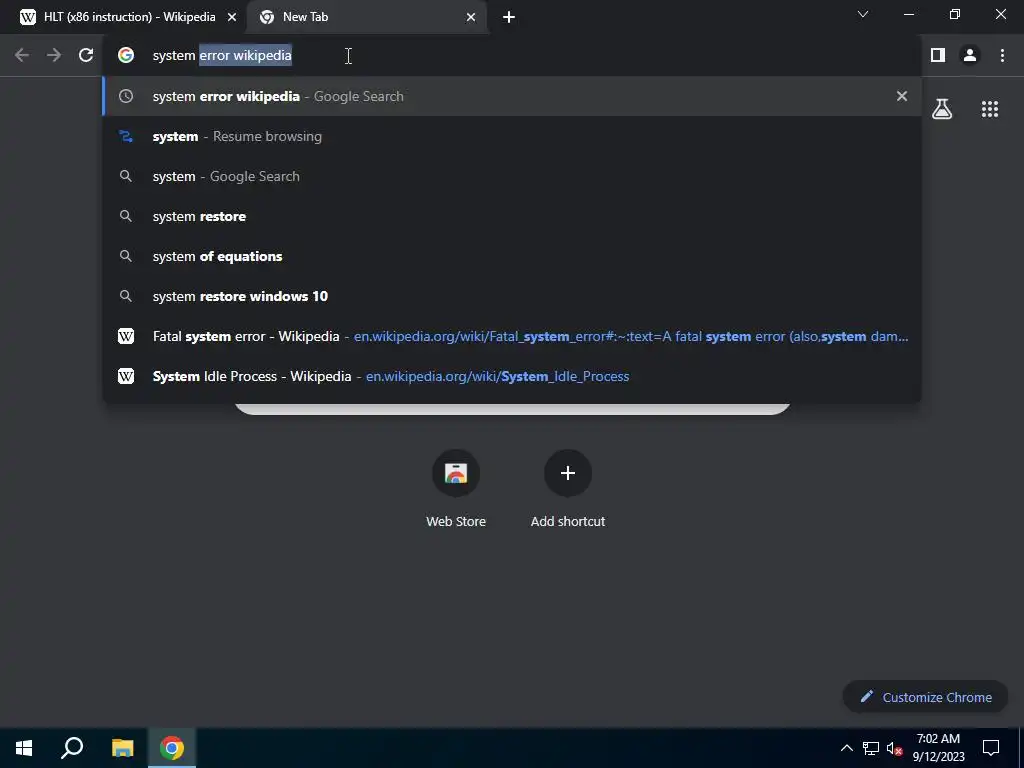This screenshot has width=1024, height=768.
Task: Open Windows taskbar search
Action: pos(72,748)
